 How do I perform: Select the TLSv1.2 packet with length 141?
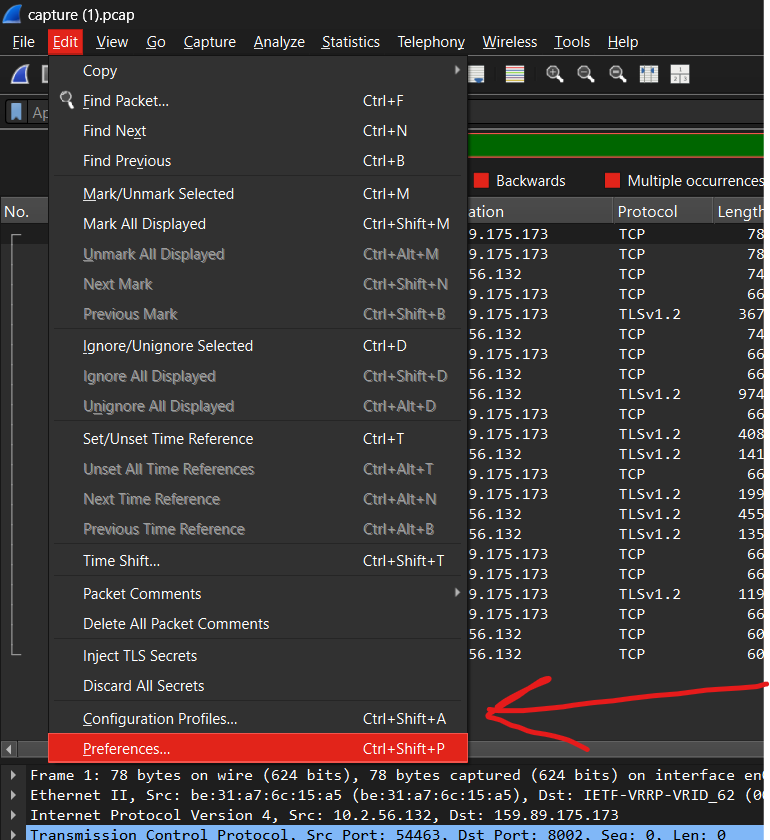616,454
